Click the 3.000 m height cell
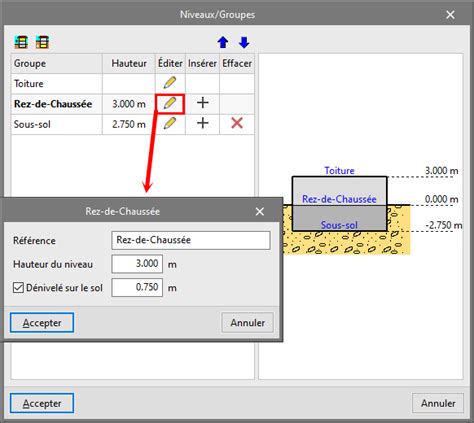The image size is (474, 423). click(129, 104)
